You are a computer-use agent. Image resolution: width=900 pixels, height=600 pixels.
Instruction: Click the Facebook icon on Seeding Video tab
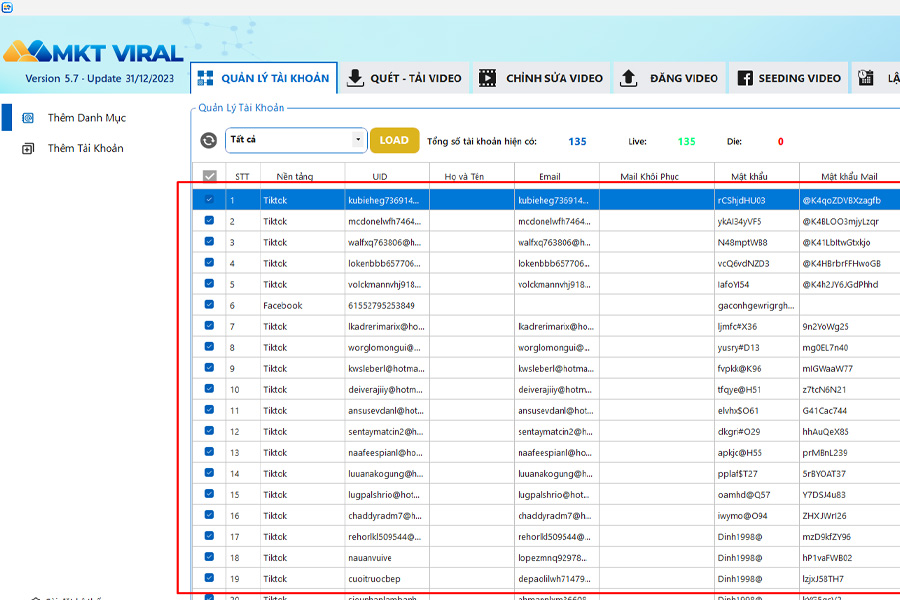pos(745,78)
